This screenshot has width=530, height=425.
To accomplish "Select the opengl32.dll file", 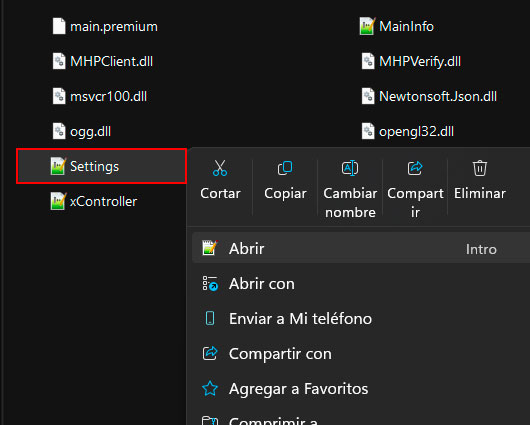I will (408, 131).
